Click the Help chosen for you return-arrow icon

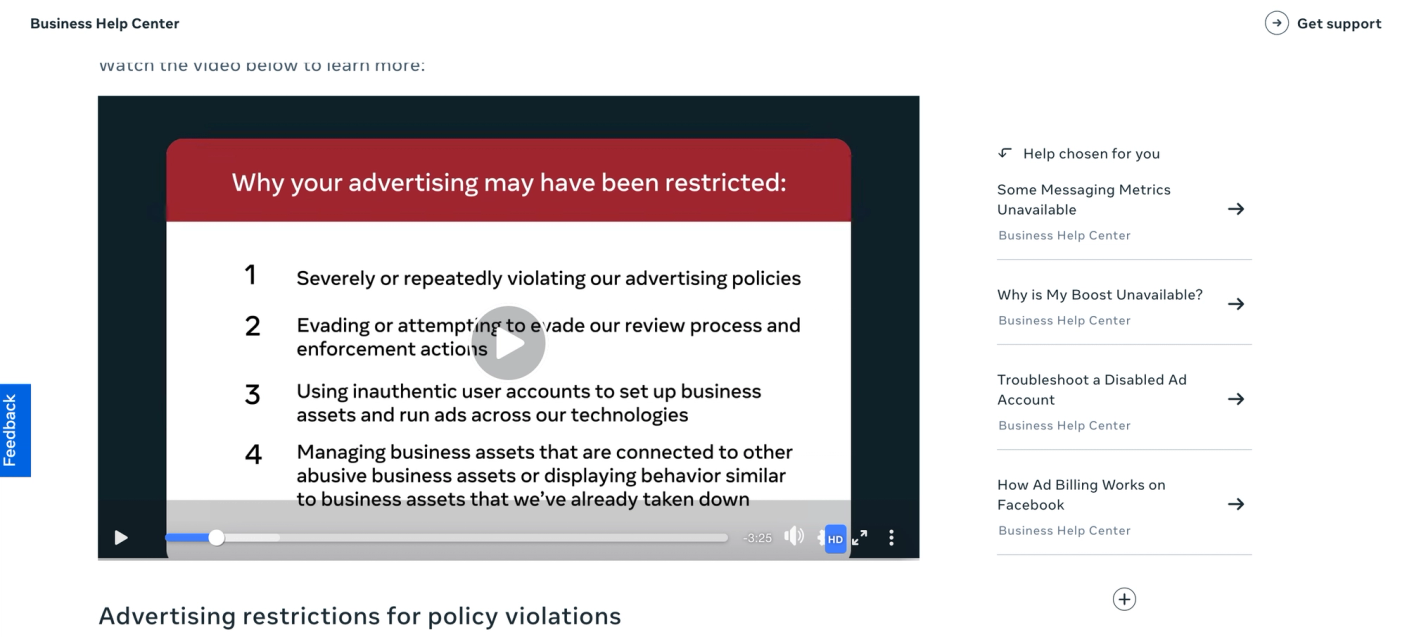pyautogui.click(x=1005, y=153)
